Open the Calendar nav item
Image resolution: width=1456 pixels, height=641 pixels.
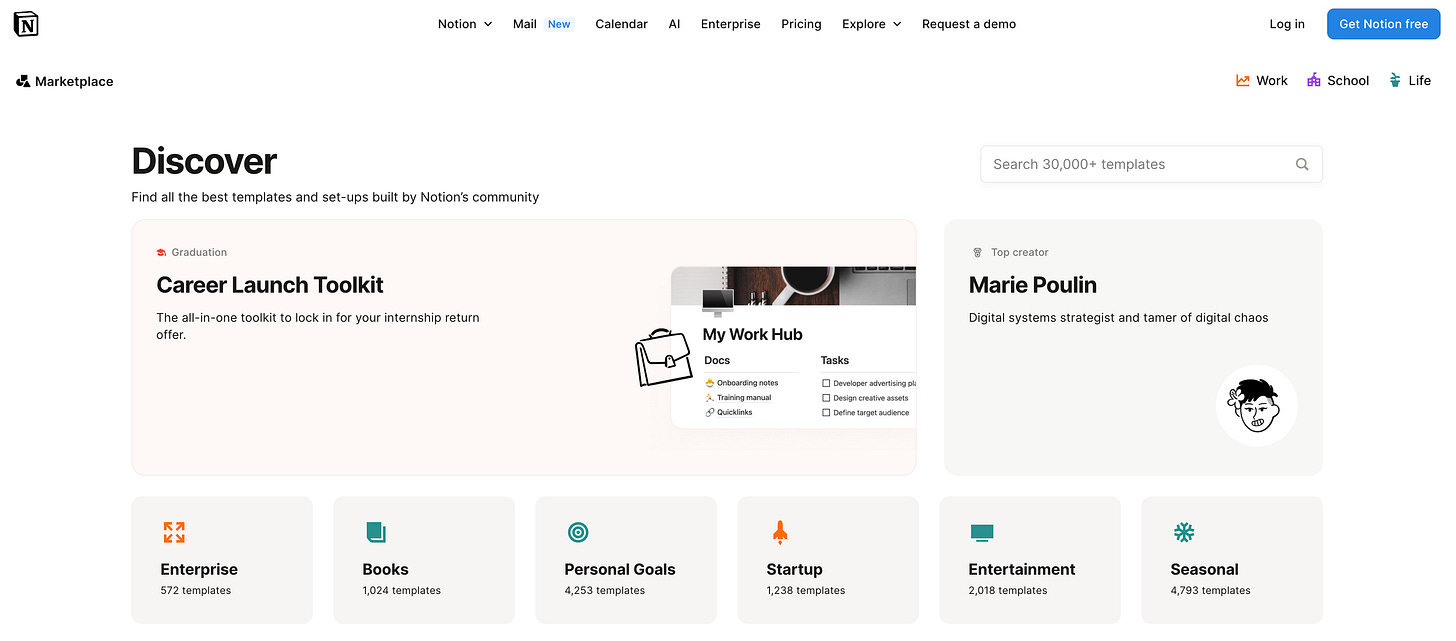pos(621,24)
